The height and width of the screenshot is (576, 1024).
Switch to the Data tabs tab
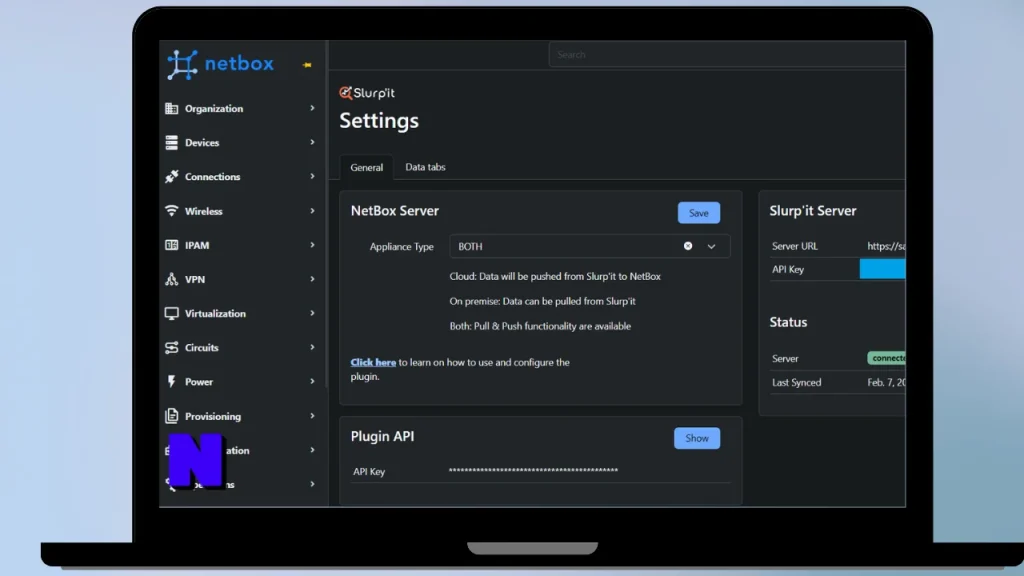point(425,167)
